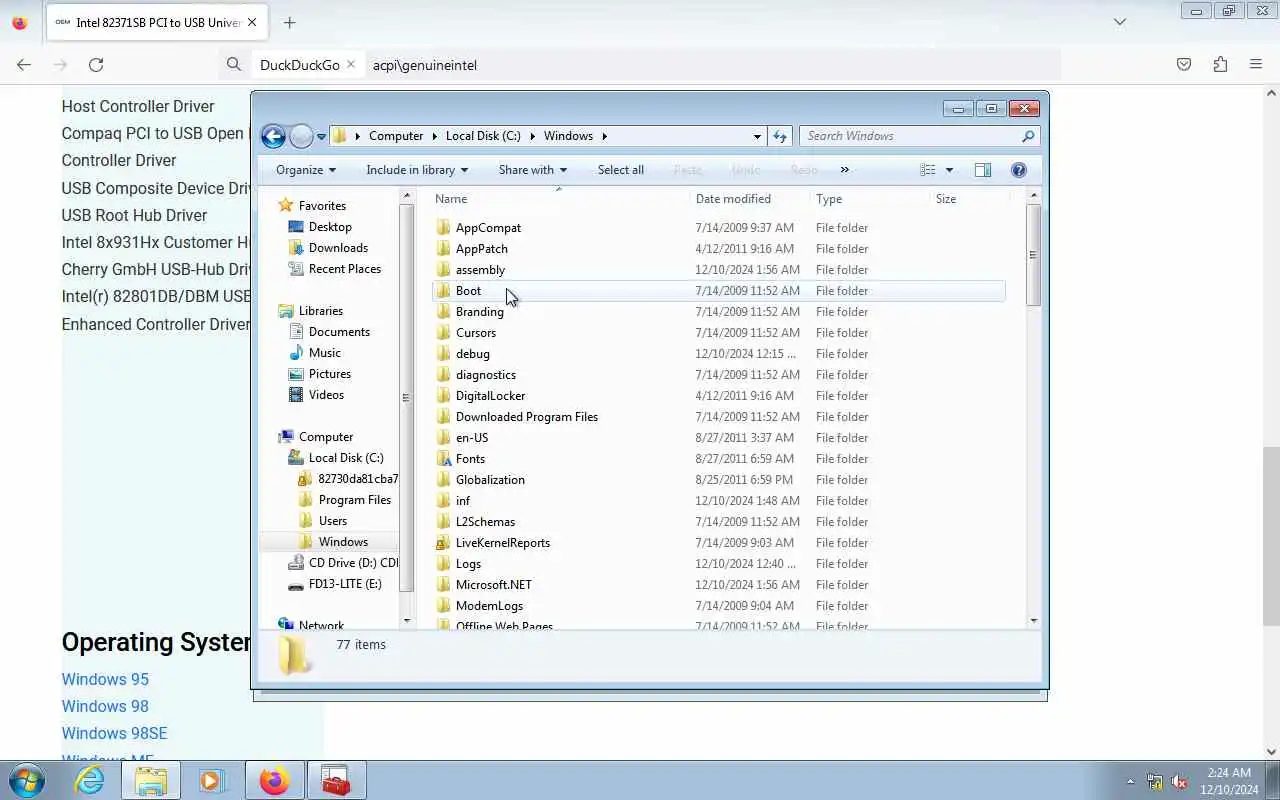Click the change view icon
The height and width of the screenshot is (800, 1280).
click(x=928, y=170)
